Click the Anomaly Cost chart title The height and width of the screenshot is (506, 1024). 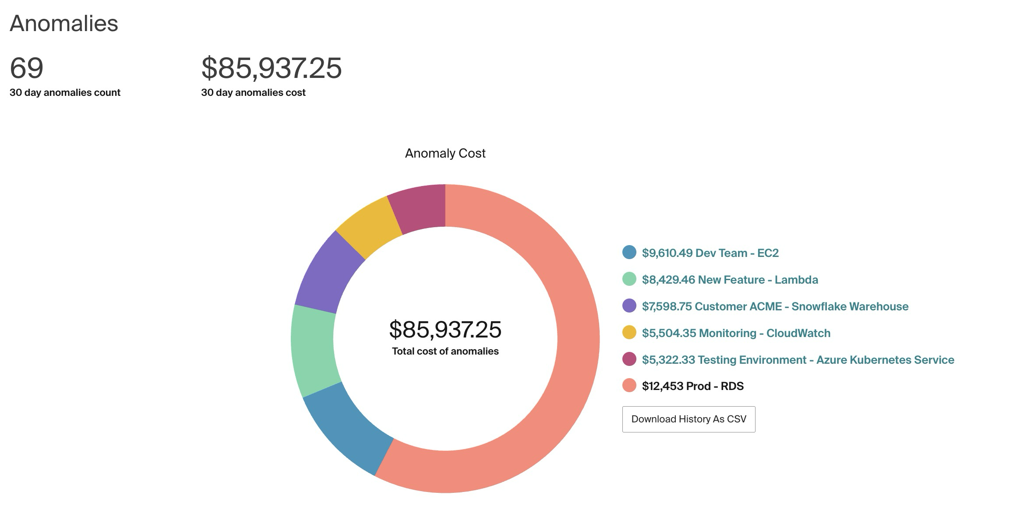[x=445, y=153]
